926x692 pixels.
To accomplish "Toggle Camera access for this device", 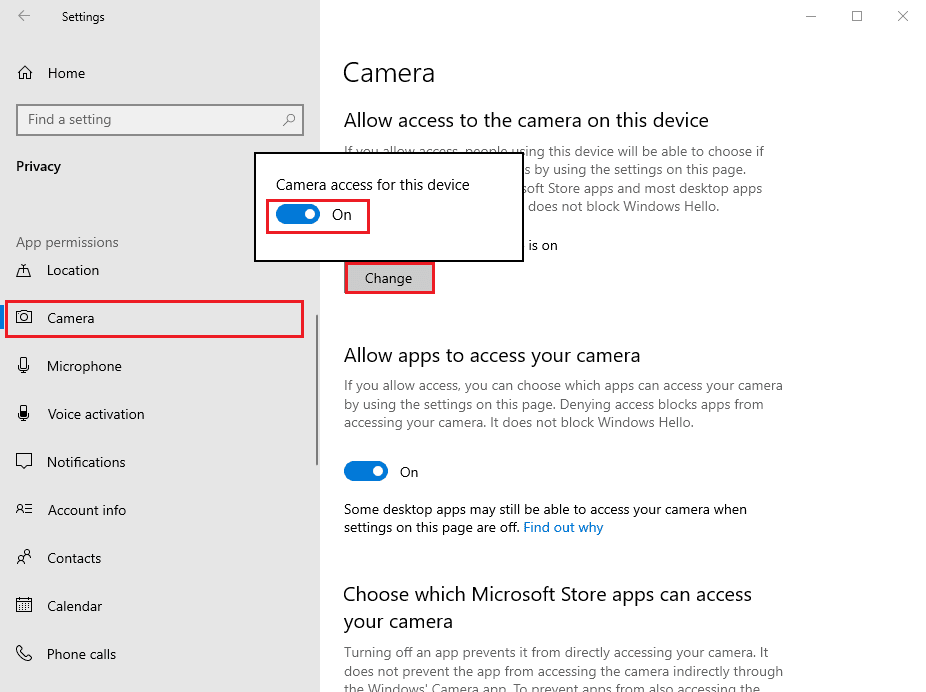I will pos(298,214).
